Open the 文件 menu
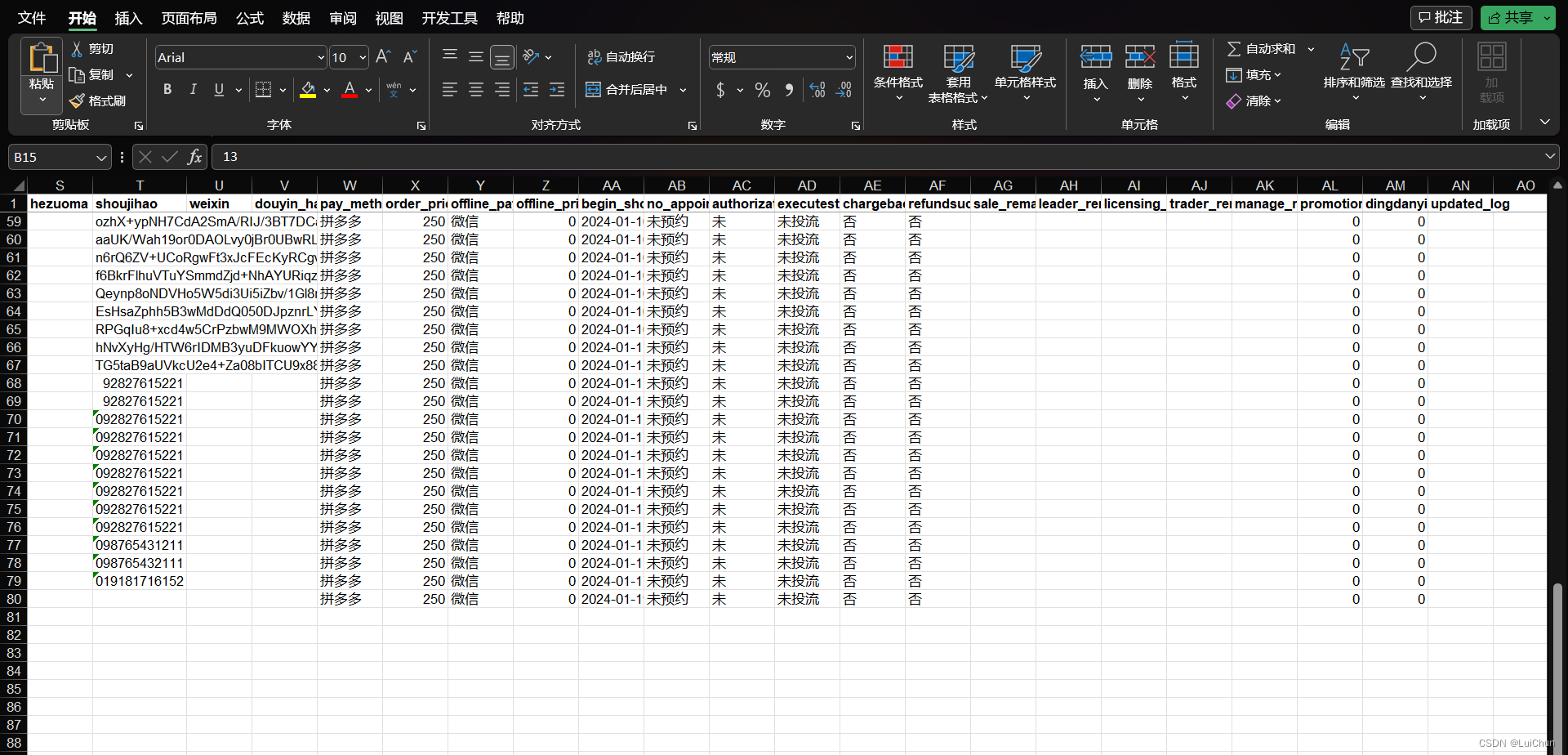This screenshot has height=755, width=1568. (x=32, y=18)
